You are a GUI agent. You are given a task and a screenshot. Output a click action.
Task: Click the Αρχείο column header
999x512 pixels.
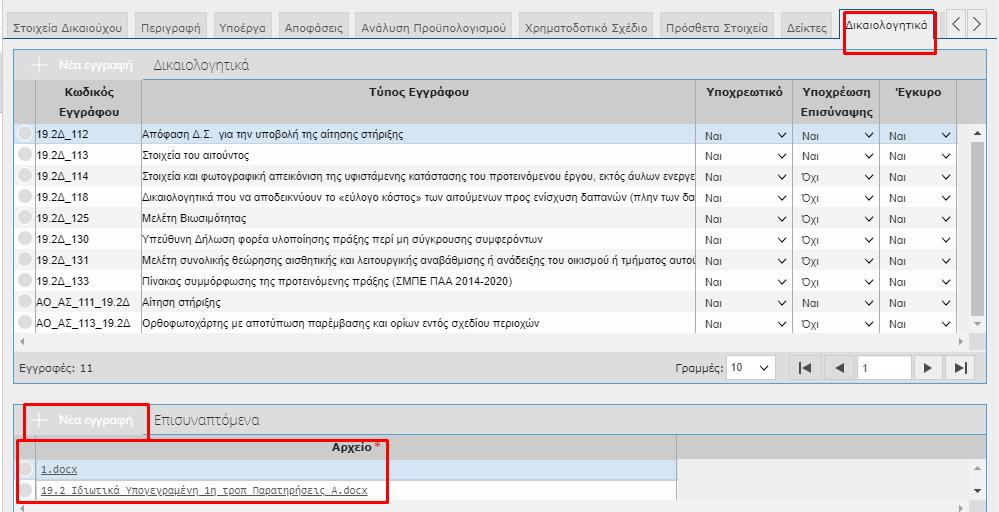coord(356,448)
